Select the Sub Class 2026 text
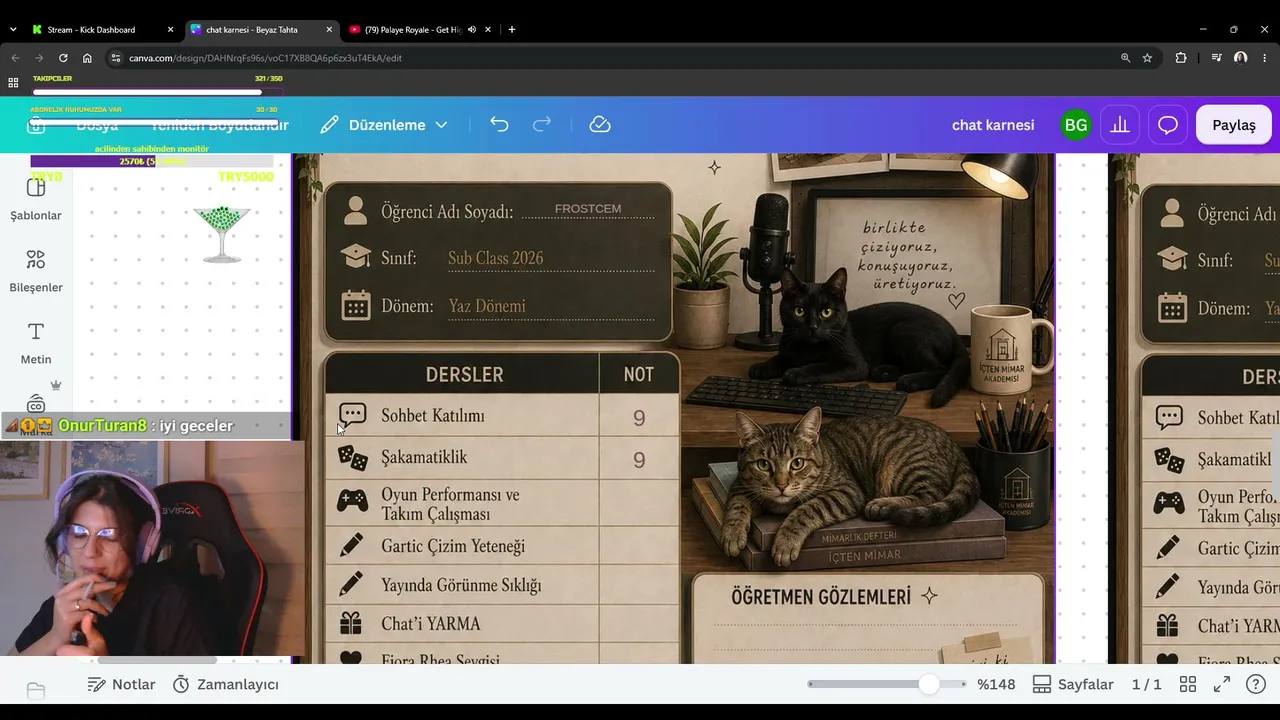Image resolution: width=1280 pixels, height=720 pixels. (x=496, y=258)
